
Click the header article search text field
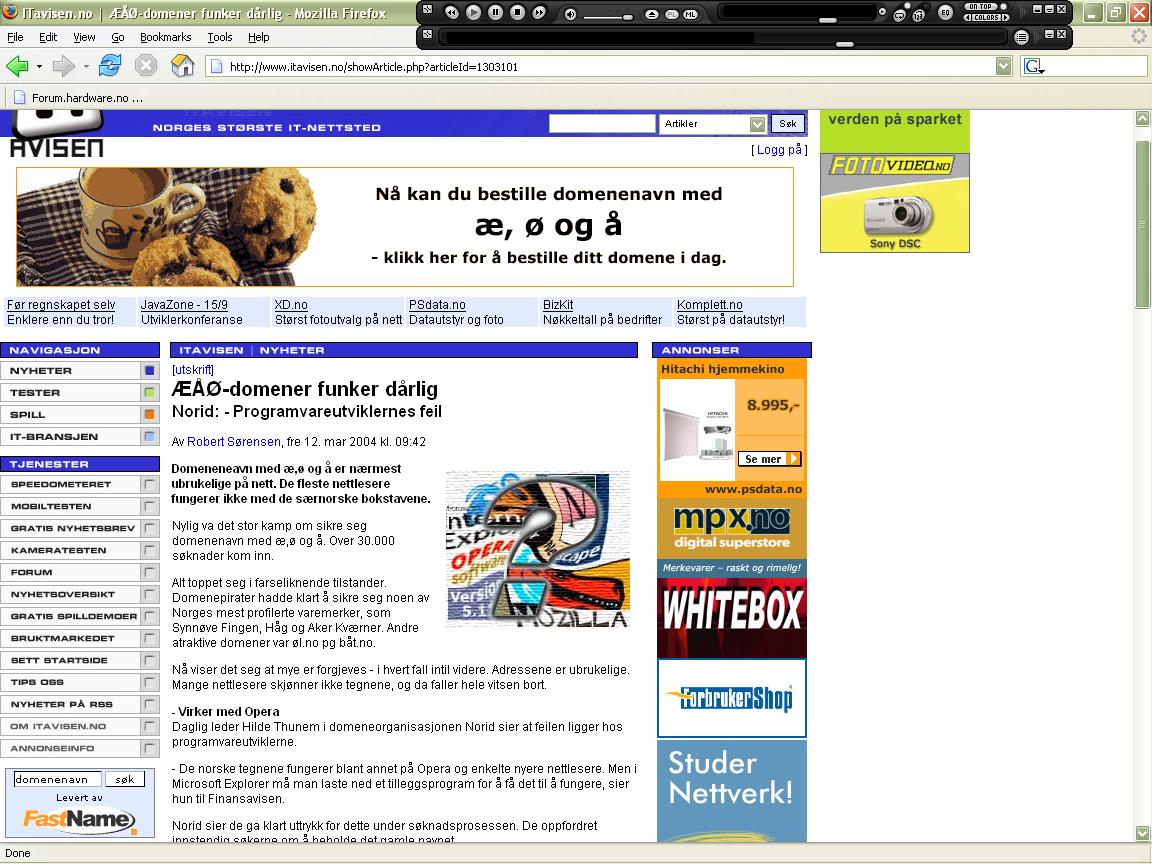click(x=602, y=124)
